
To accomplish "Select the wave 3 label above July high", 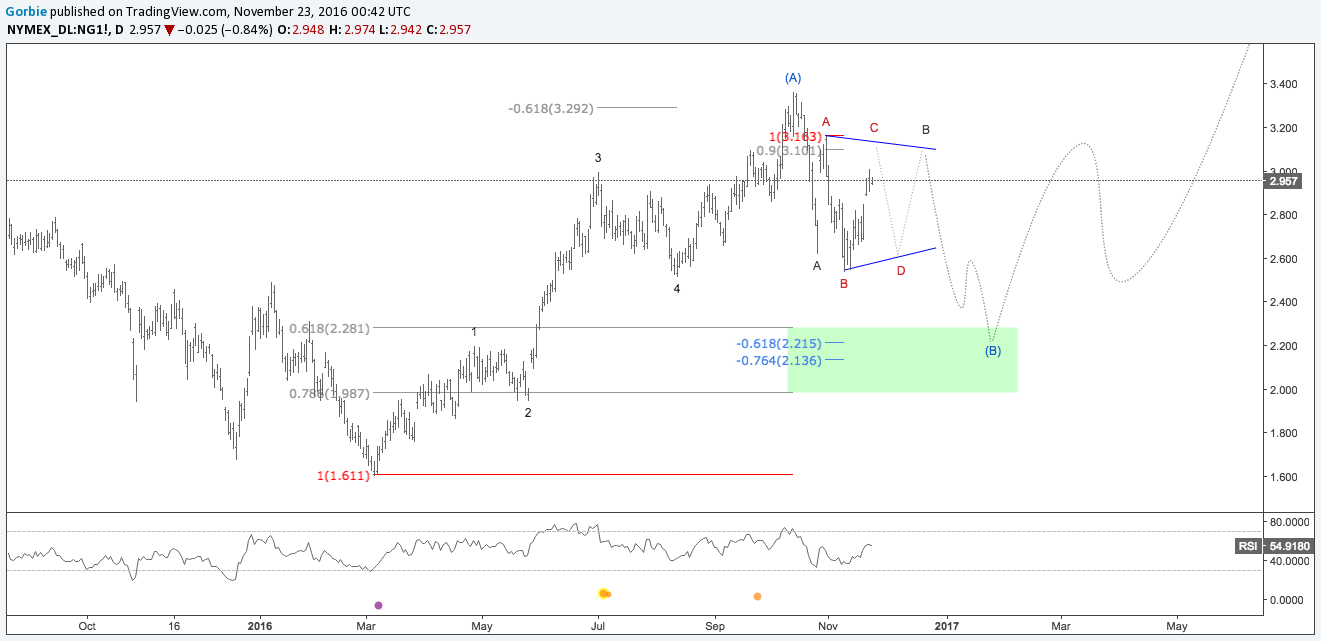I will point(598,158).
